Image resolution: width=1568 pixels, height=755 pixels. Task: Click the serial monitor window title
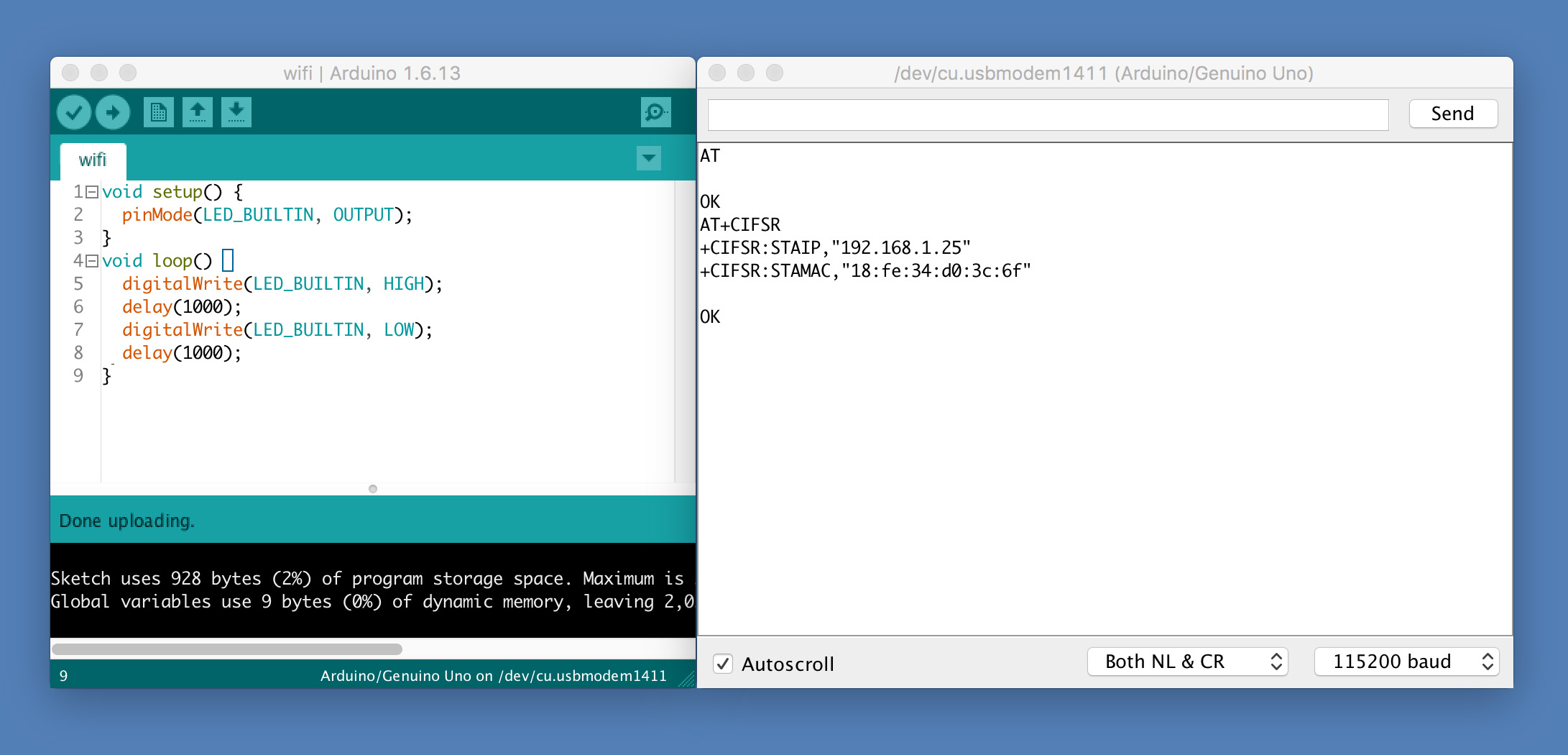click(x=1104, y=73)
